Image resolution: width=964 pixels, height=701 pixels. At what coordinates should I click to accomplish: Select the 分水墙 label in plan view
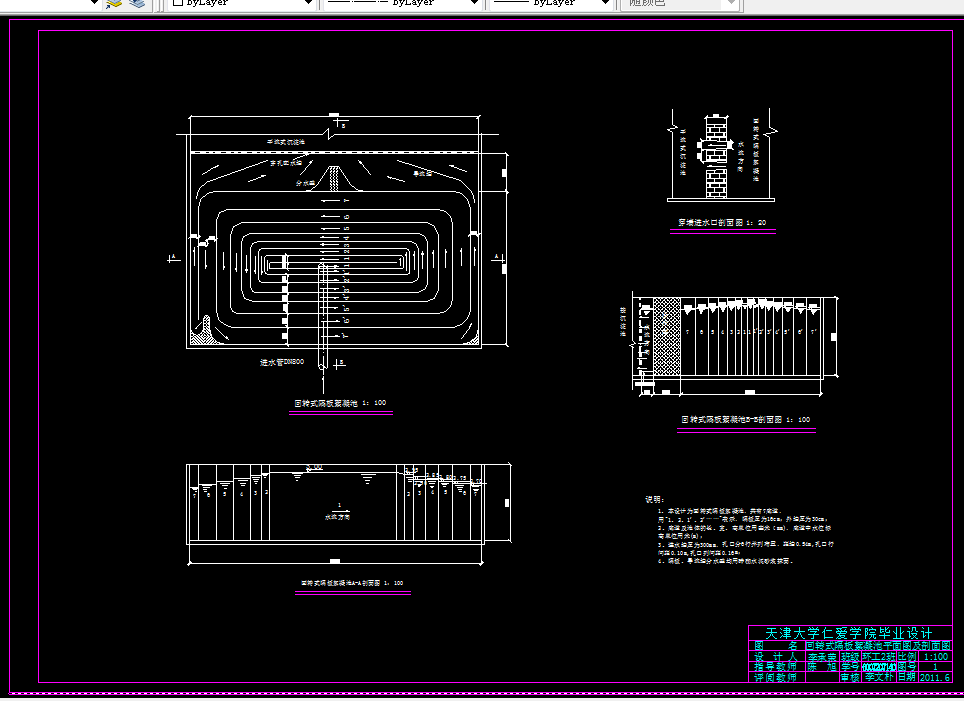(306, 183)
